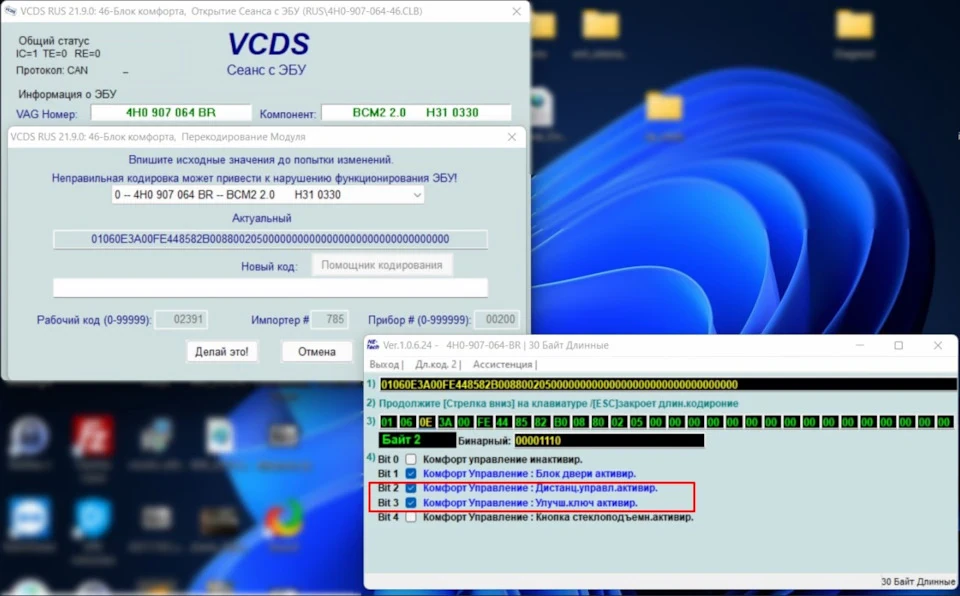Open the Выход menu
Viewport: 960px width, 596px height.
(x=385, y=364)
